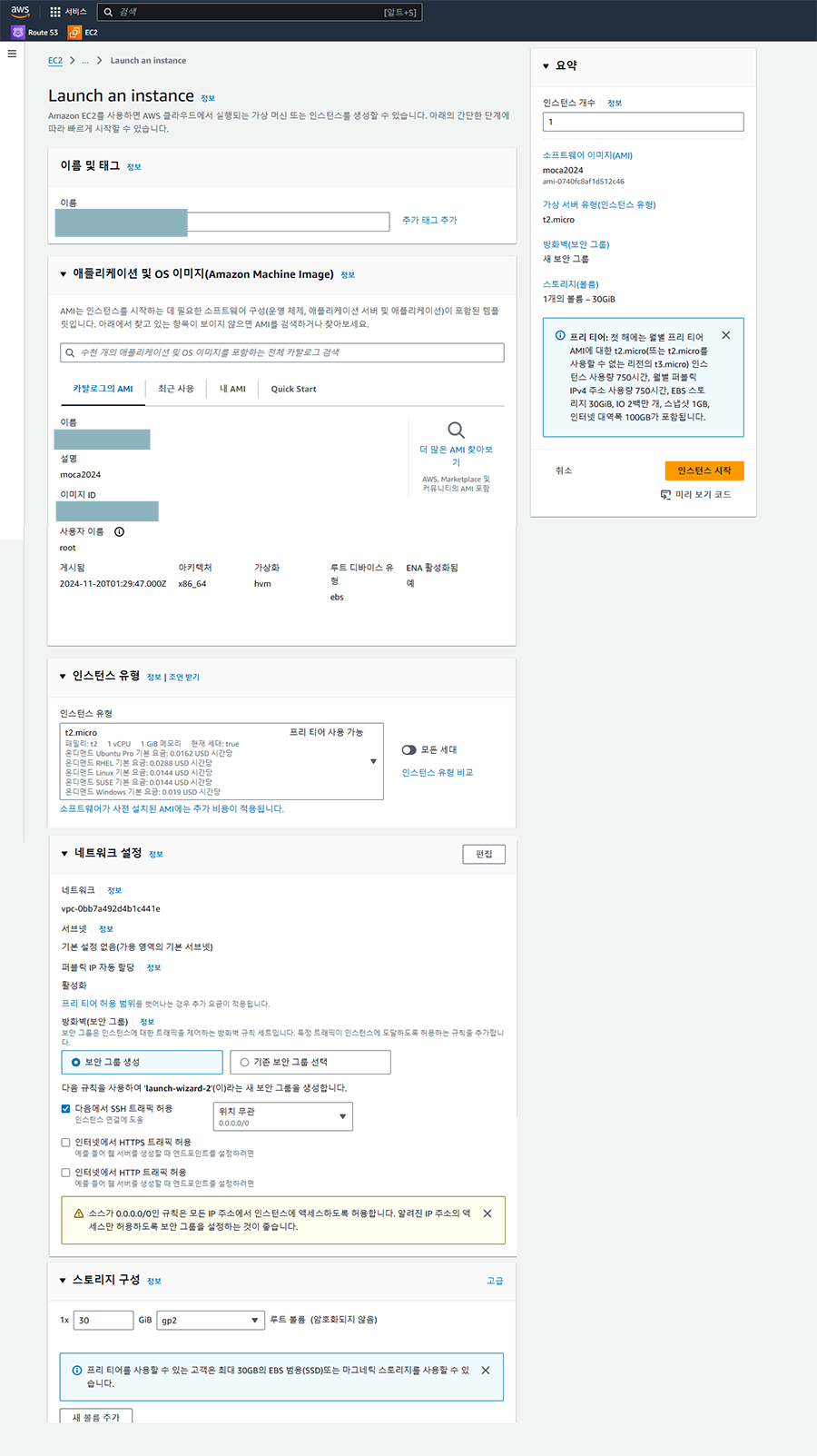Viewport: 817px width, 1456px height.
Task: Switch to 최근 사용 tab
Action: (x=176, y=389)
